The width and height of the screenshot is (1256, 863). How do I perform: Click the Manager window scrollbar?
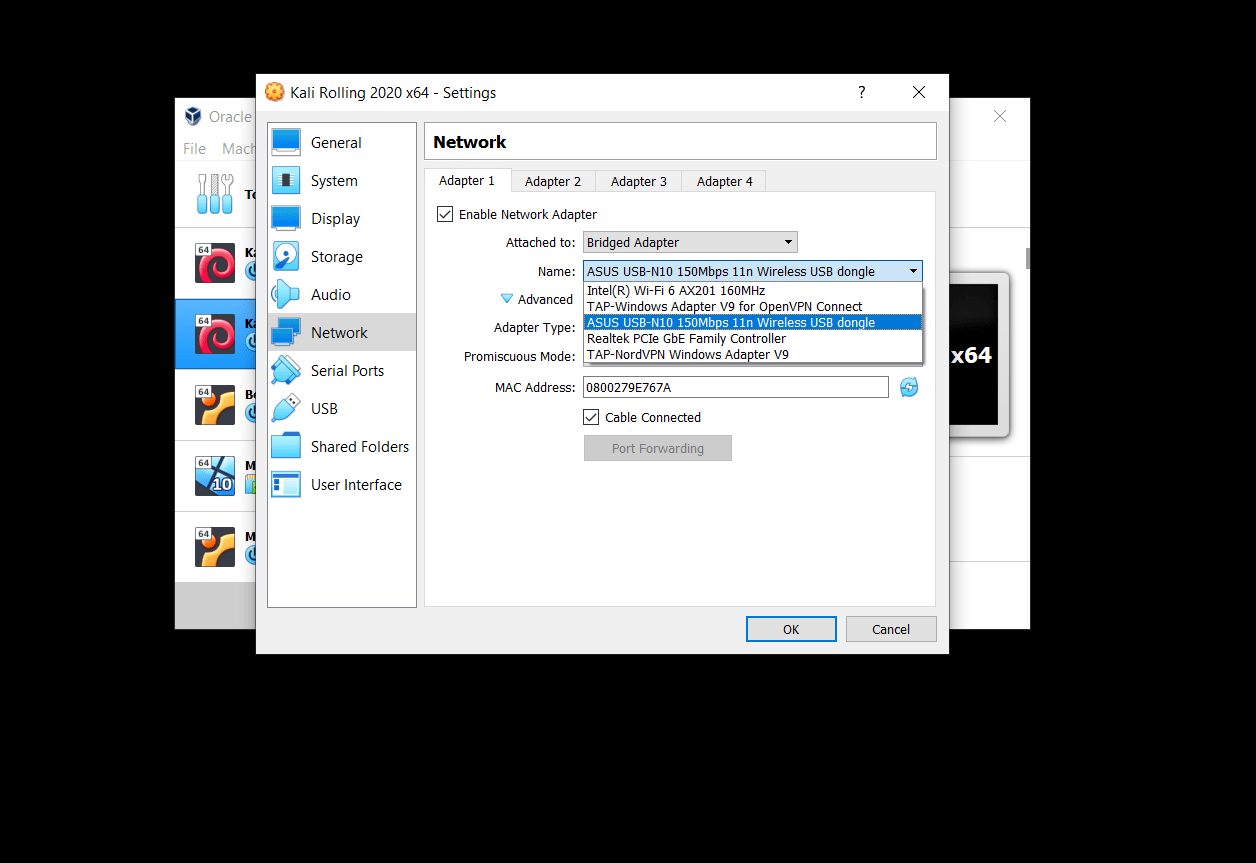point(1027,259)
